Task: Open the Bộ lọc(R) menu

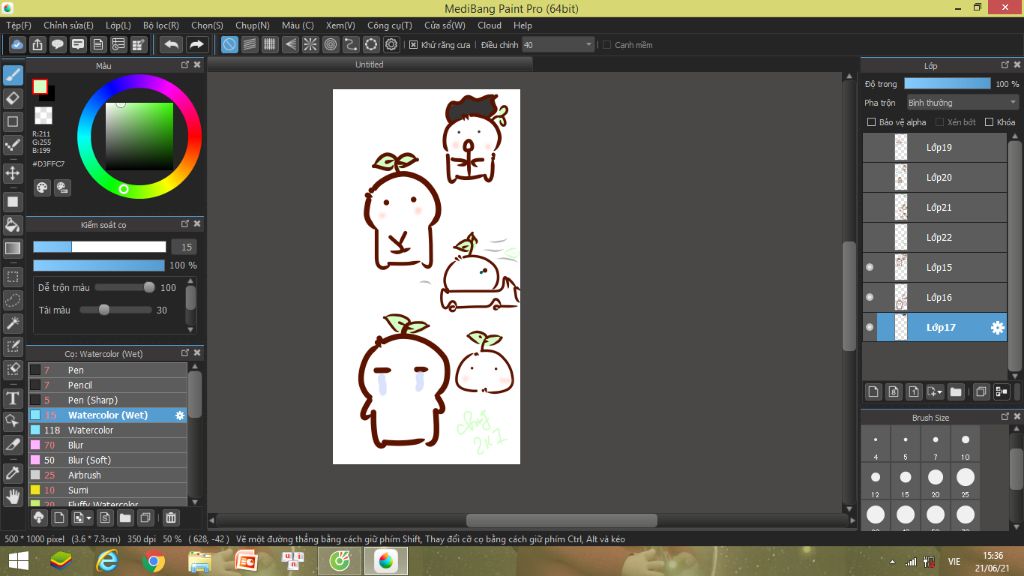Action: 161,25
